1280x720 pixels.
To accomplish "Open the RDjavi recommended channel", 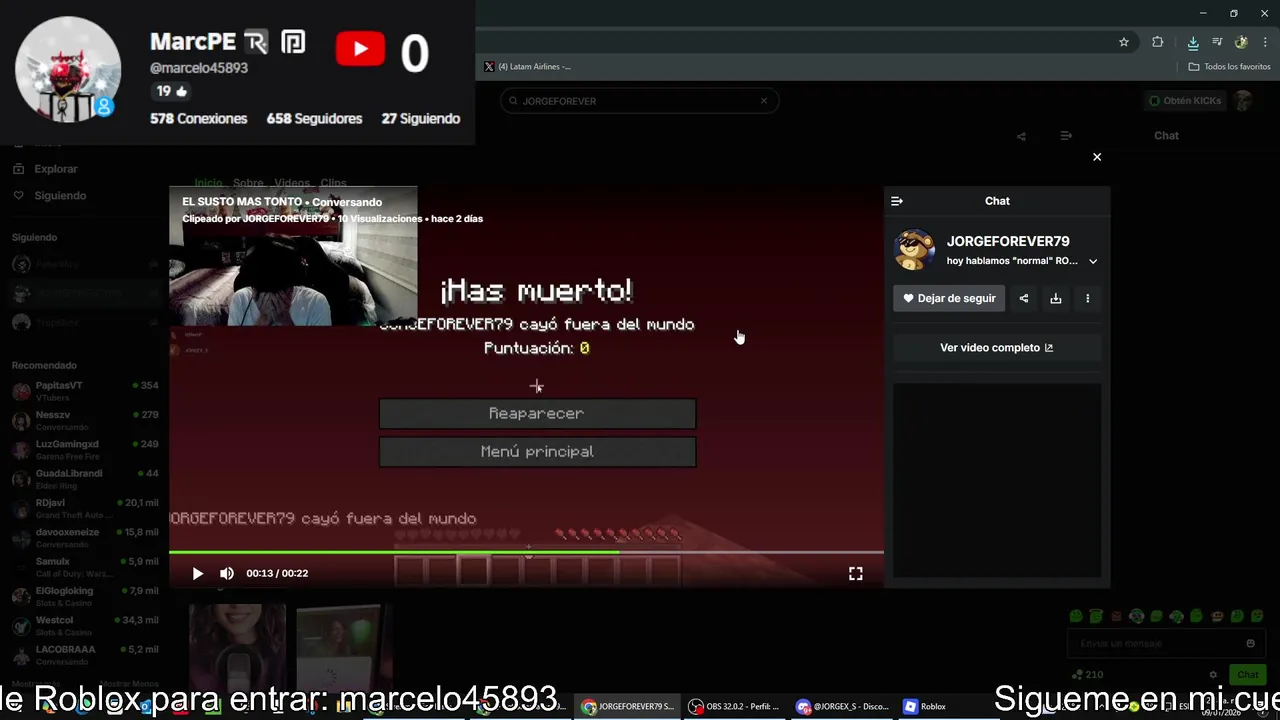I will point(84,508).
